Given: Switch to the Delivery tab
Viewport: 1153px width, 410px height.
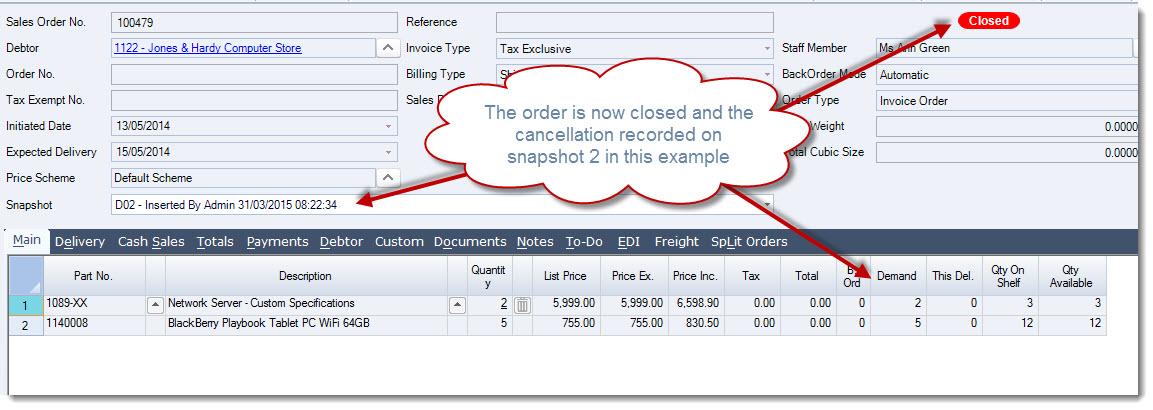Looking at the screenshot, I should coord(80,242).
